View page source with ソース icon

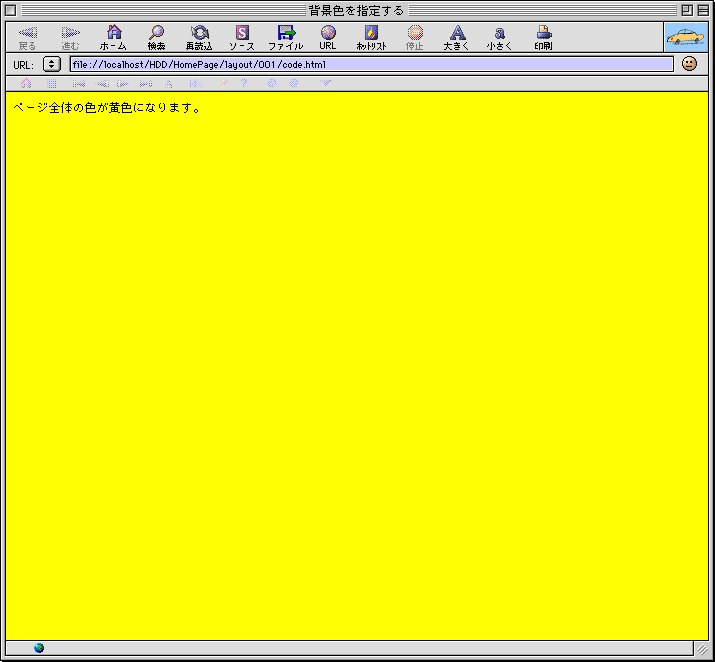242,32
